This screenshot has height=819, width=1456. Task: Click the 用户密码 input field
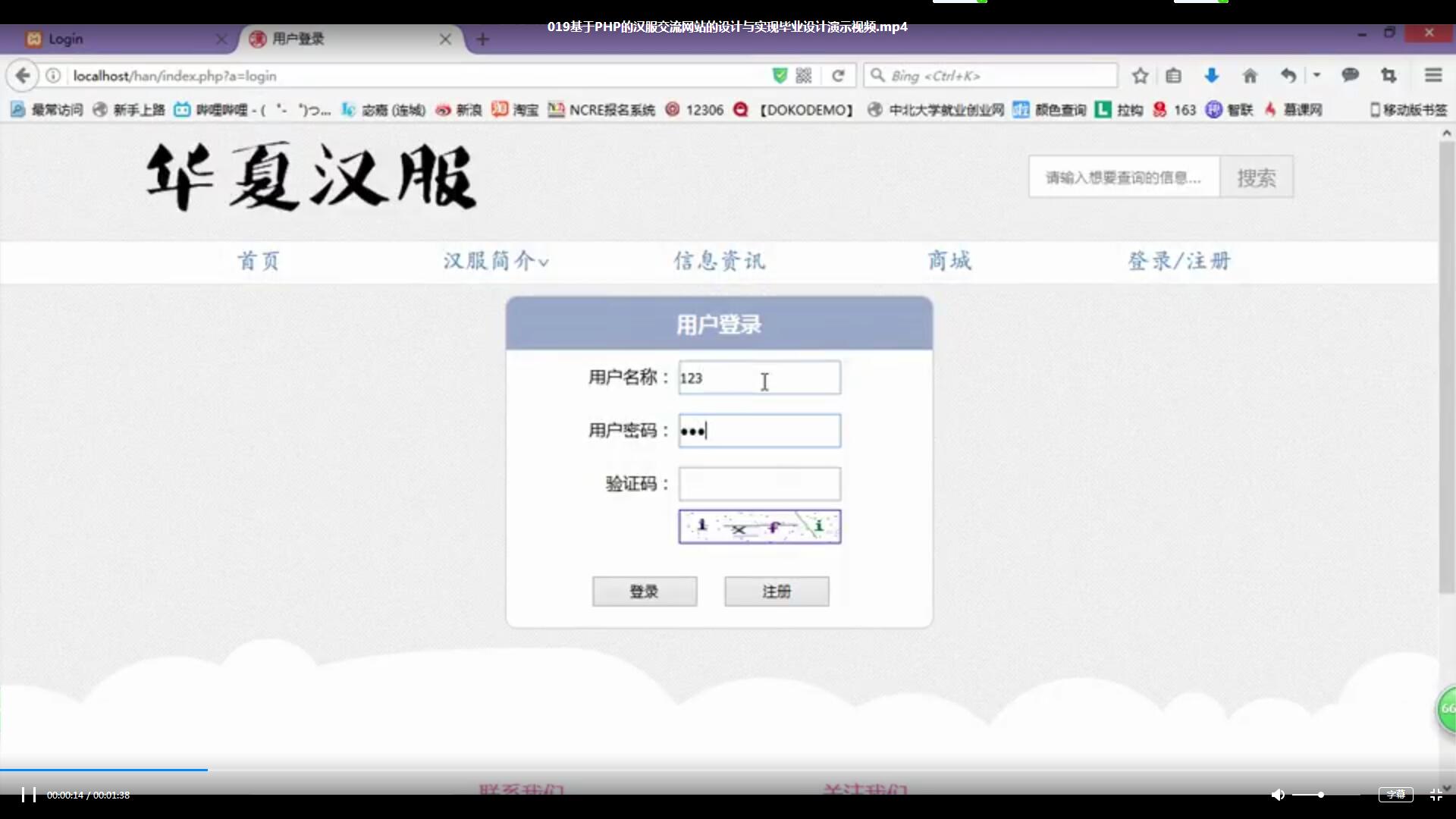click(x=759, y=431)
